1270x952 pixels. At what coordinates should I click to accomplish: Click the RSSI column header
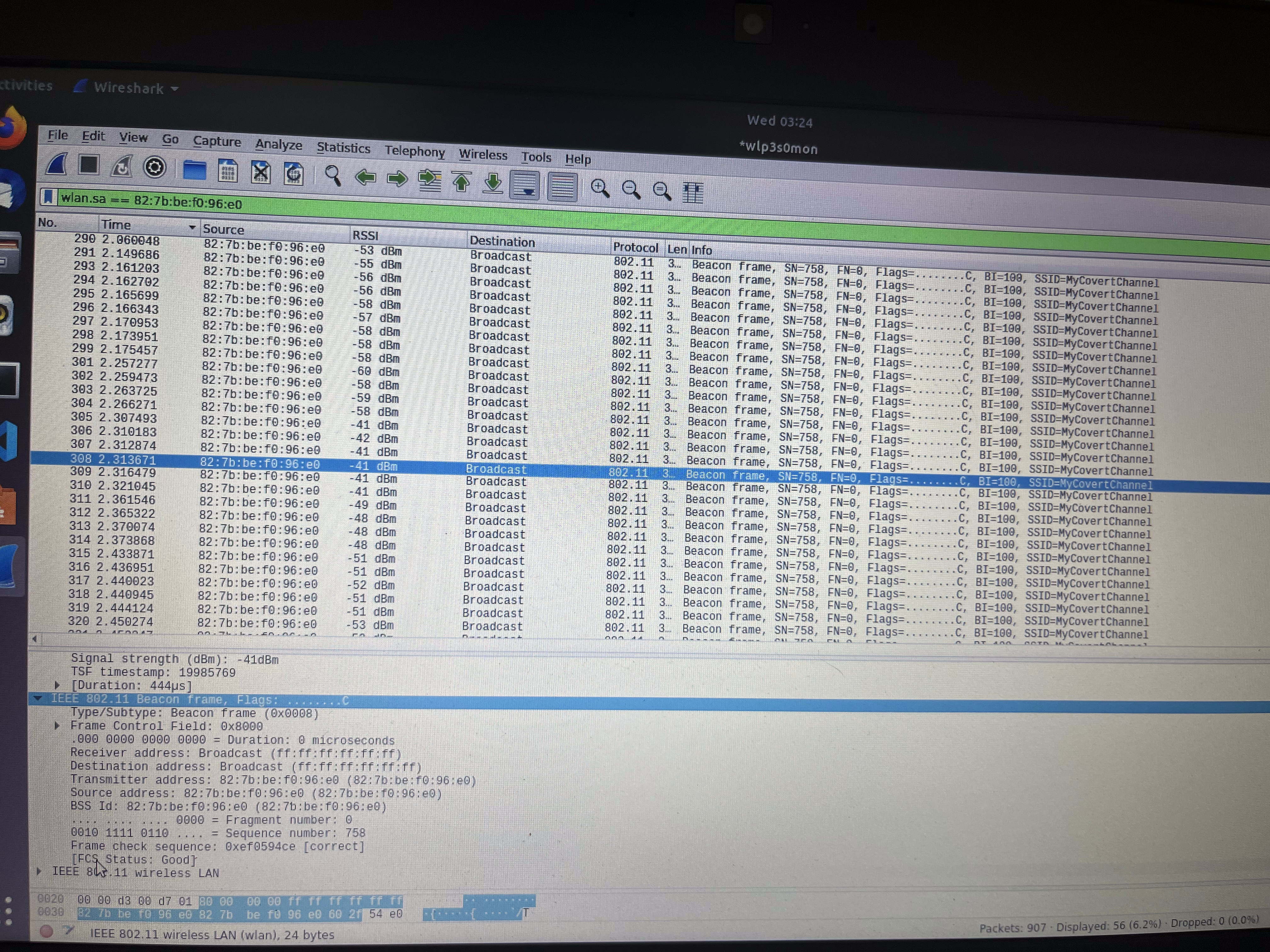366,235
